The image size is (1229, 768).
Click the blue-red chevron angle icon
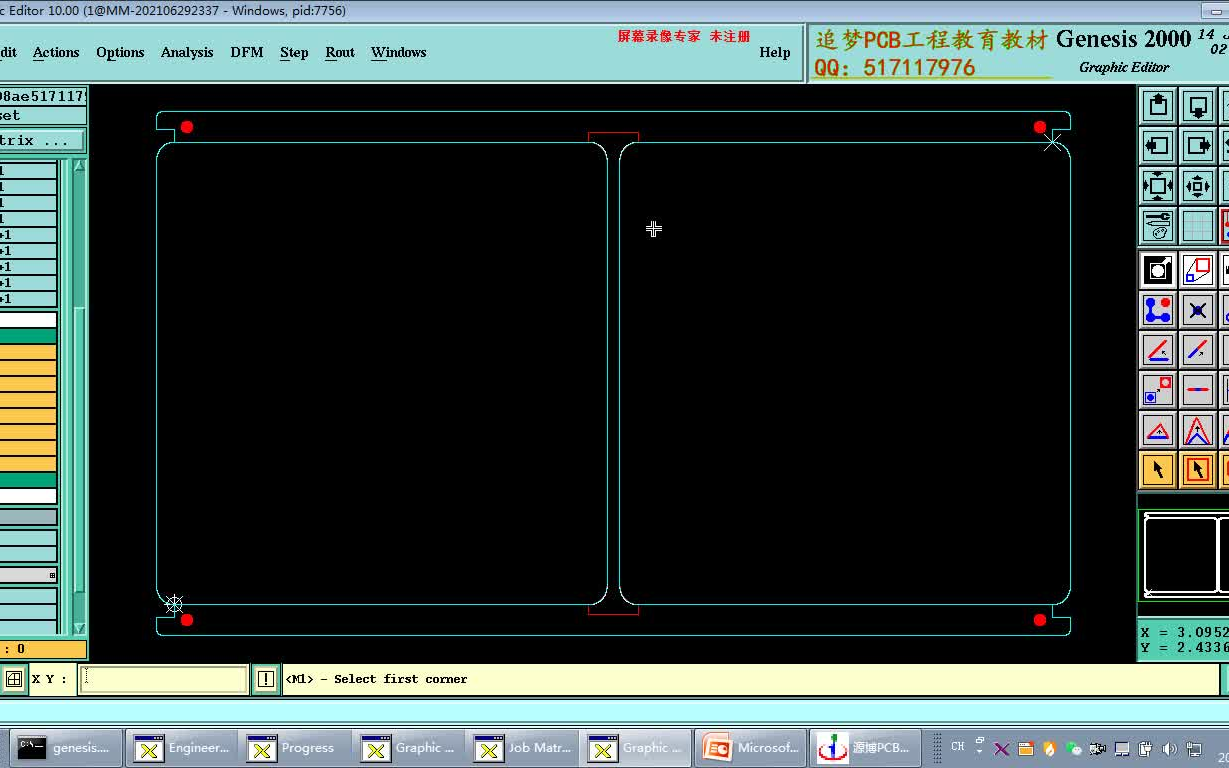pos(1197,430)
